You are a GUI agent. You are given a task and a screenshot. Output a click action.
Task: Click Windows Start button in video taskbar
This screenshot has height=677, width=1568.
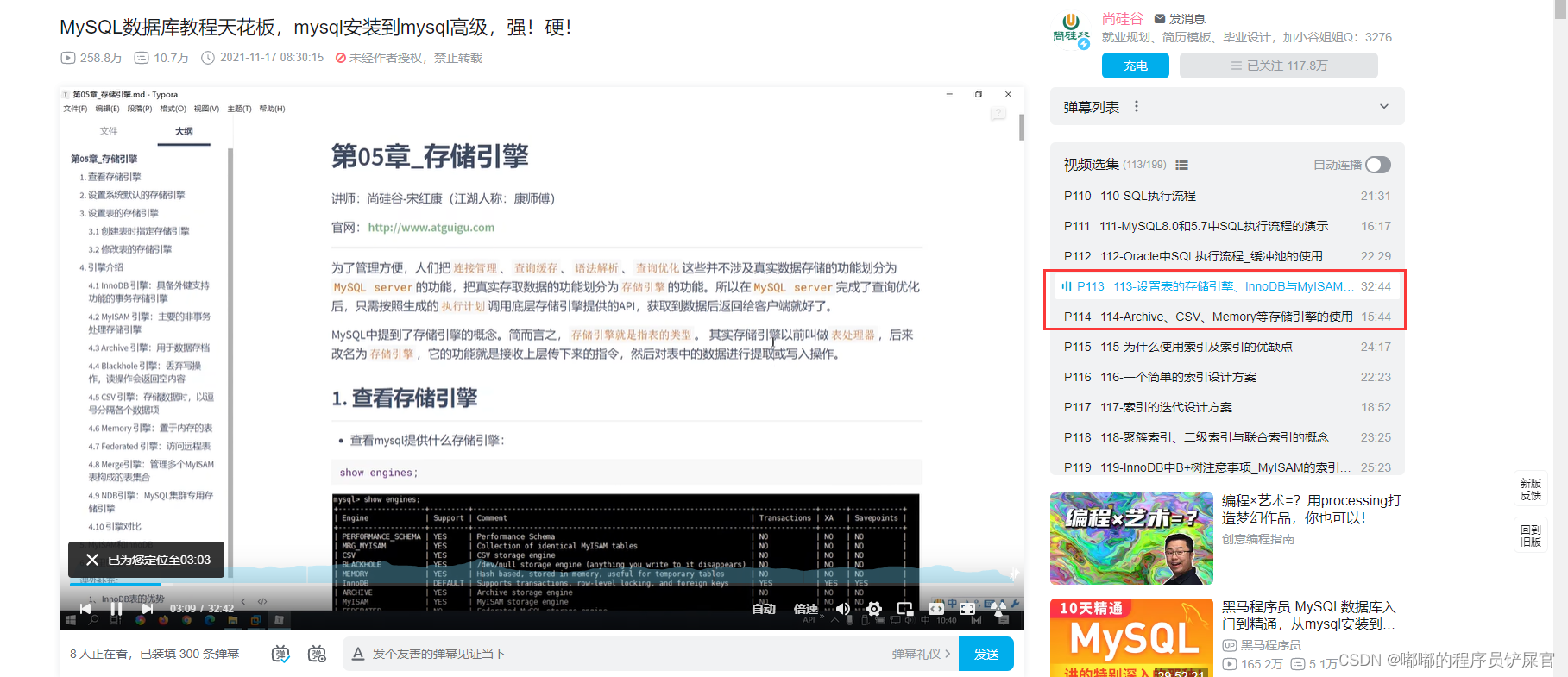pyautogui.click(x=70, y=620)
